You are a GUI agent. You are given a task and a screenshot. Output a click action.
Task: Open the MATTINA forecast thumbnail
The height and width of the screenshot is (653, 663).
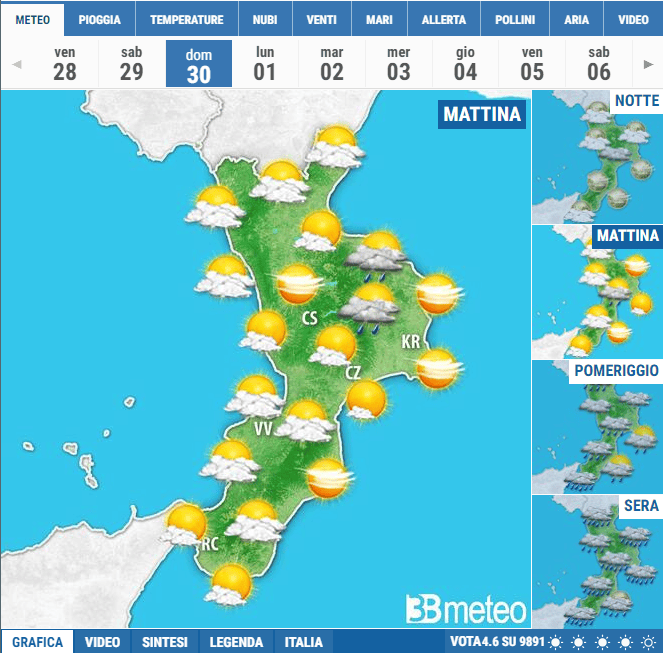point(597,292)
